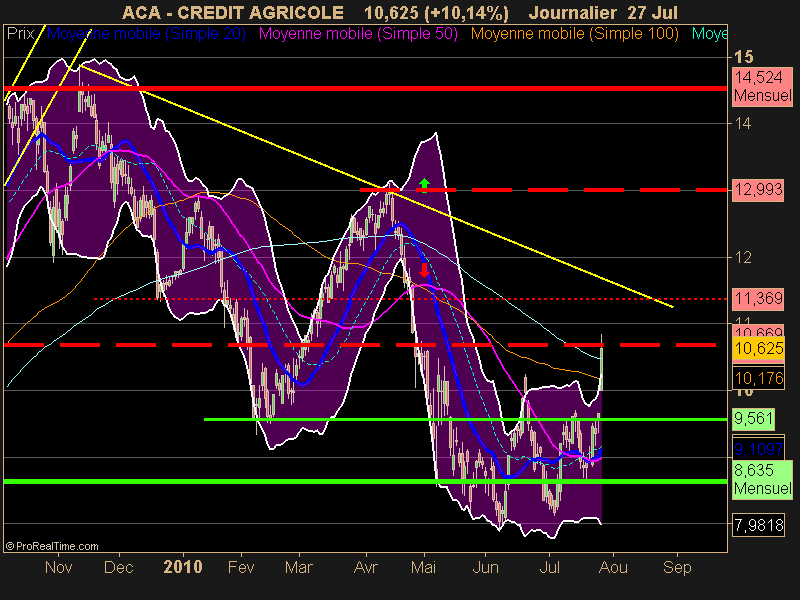Screen dimensions: 800x600
Task: Click the '14' price axis value
Action: pyautogui.click(x=742, y=123)
